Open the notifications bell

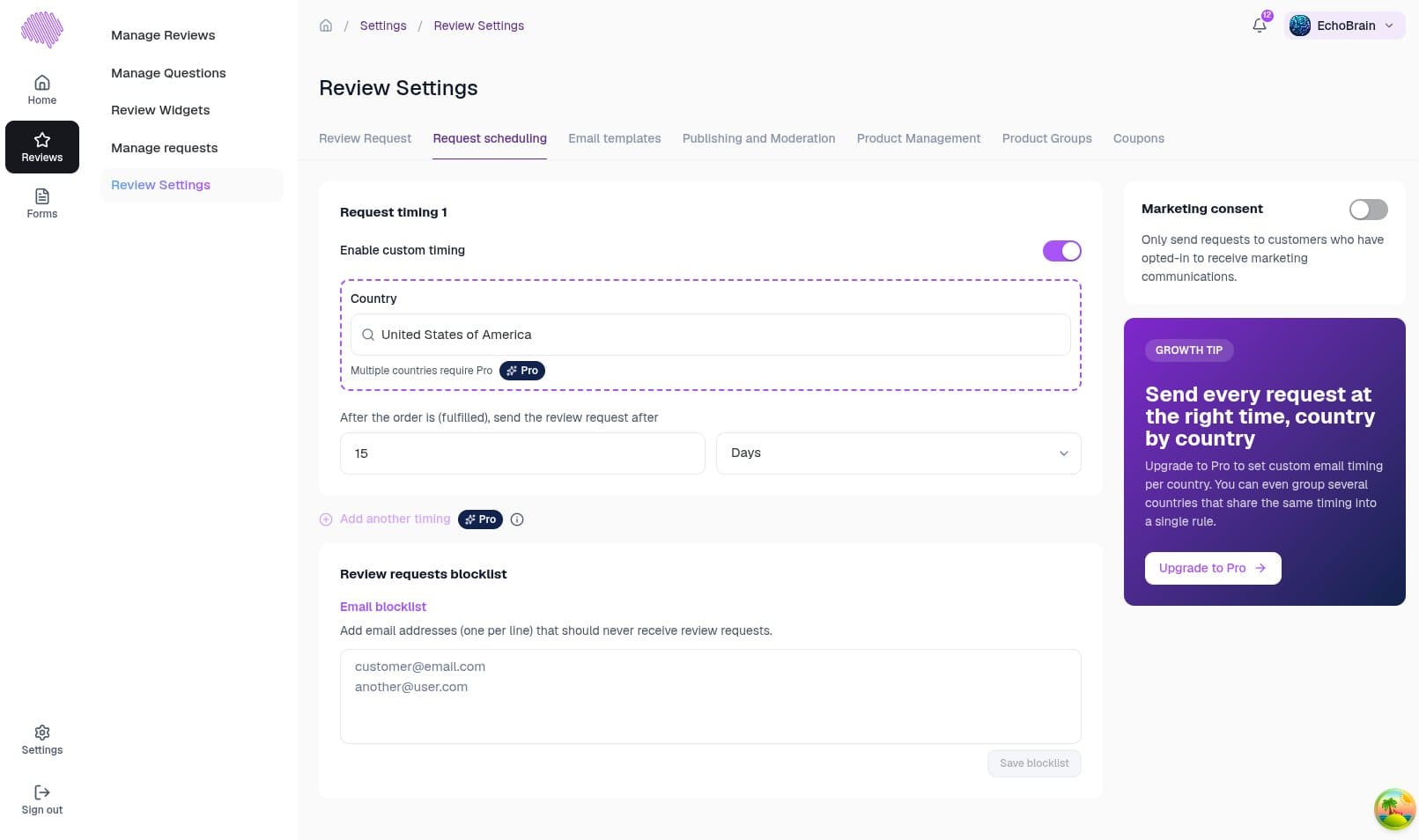click(x=1260, y=26)
